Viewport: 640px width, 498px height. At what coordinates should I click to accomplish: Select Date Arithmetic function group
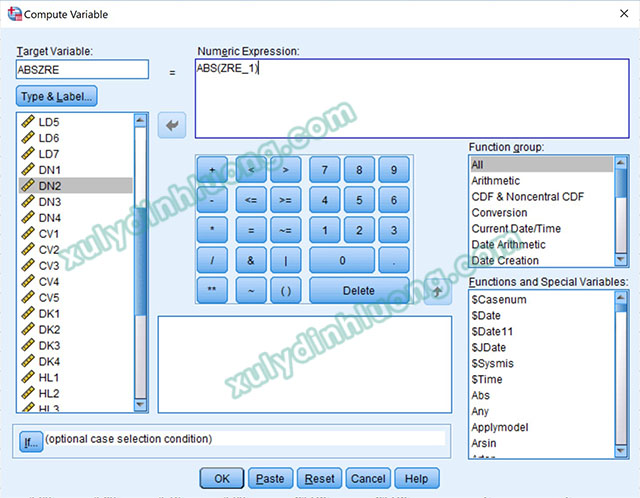tap(542, 245)
